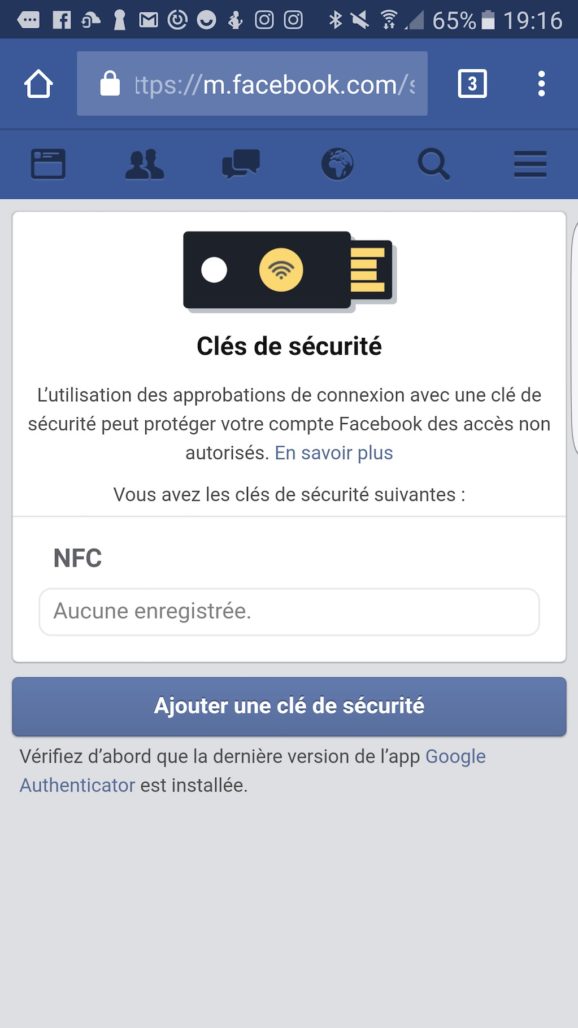Image resolution: width=578 pixels, height=1028 pixels.
Task: Open Facebook messages icon
Action: point(241,164)
